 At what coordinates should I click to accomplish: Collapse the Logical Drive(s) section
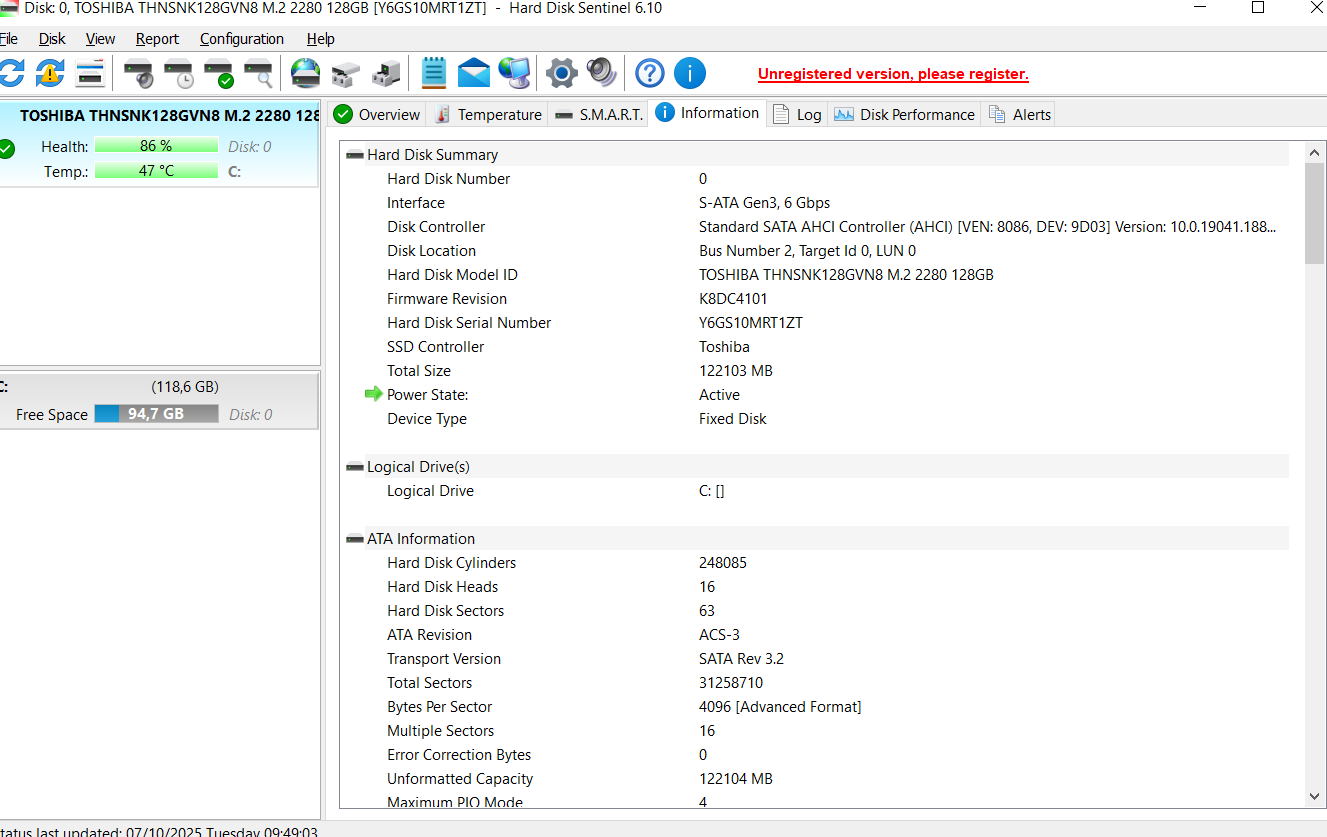point(354,467)
